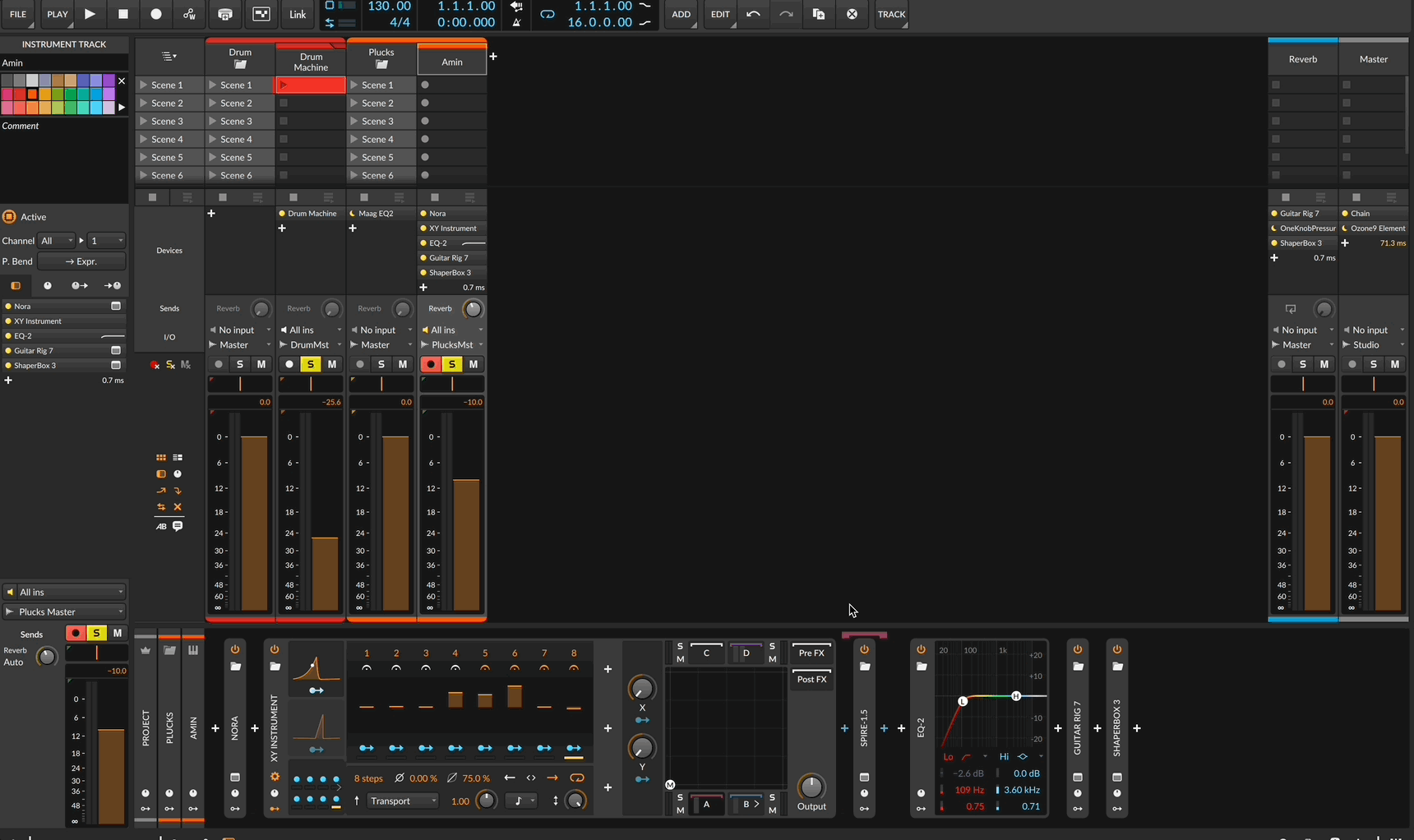1414x840 pixels.
Task: Solo the Plucks track in the mixer
Action: (x=381, y=364)
